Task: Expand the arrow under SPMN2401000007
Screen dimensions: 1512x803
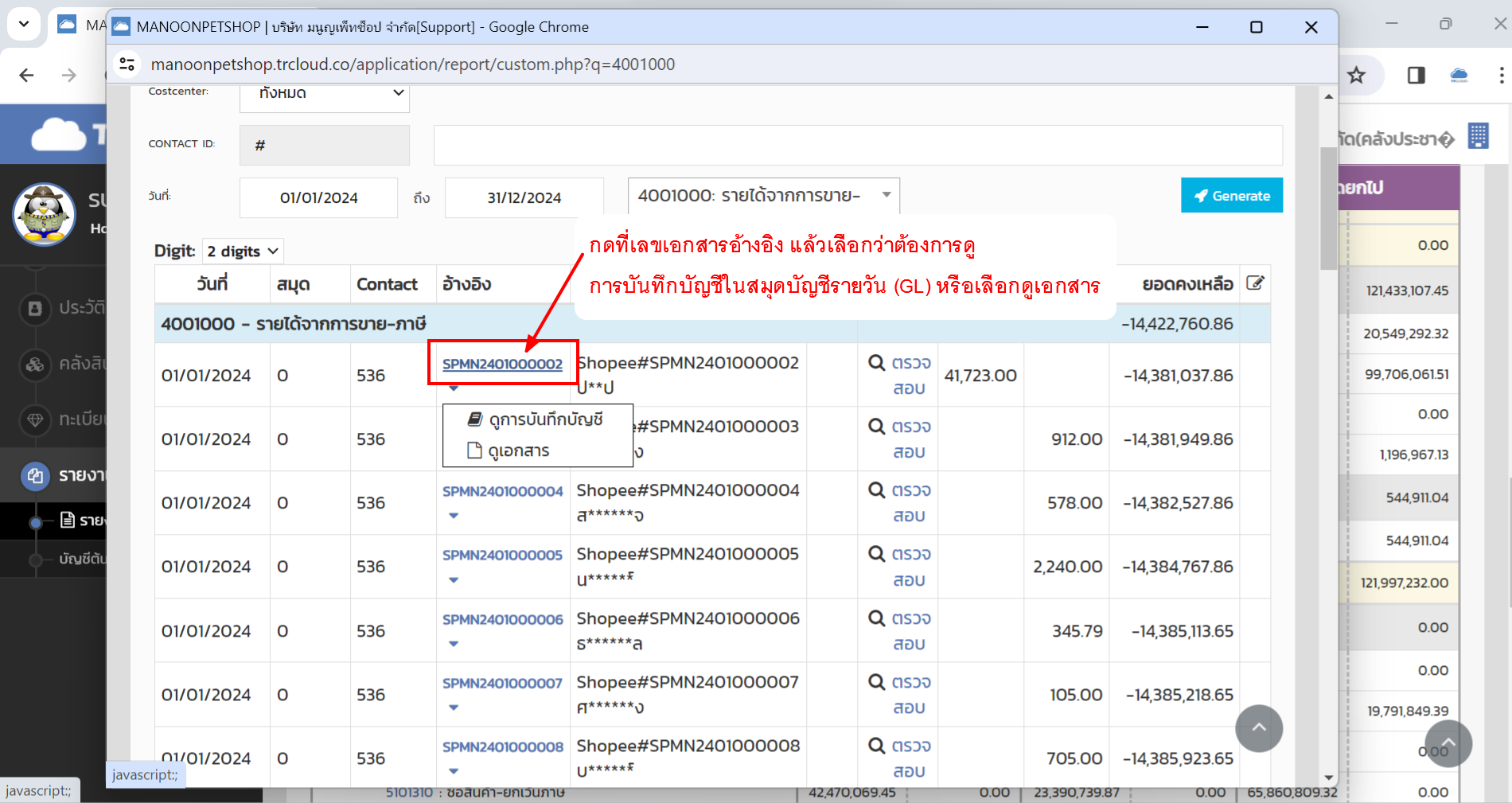Action: pyautogui.click(x=454, y=707)
